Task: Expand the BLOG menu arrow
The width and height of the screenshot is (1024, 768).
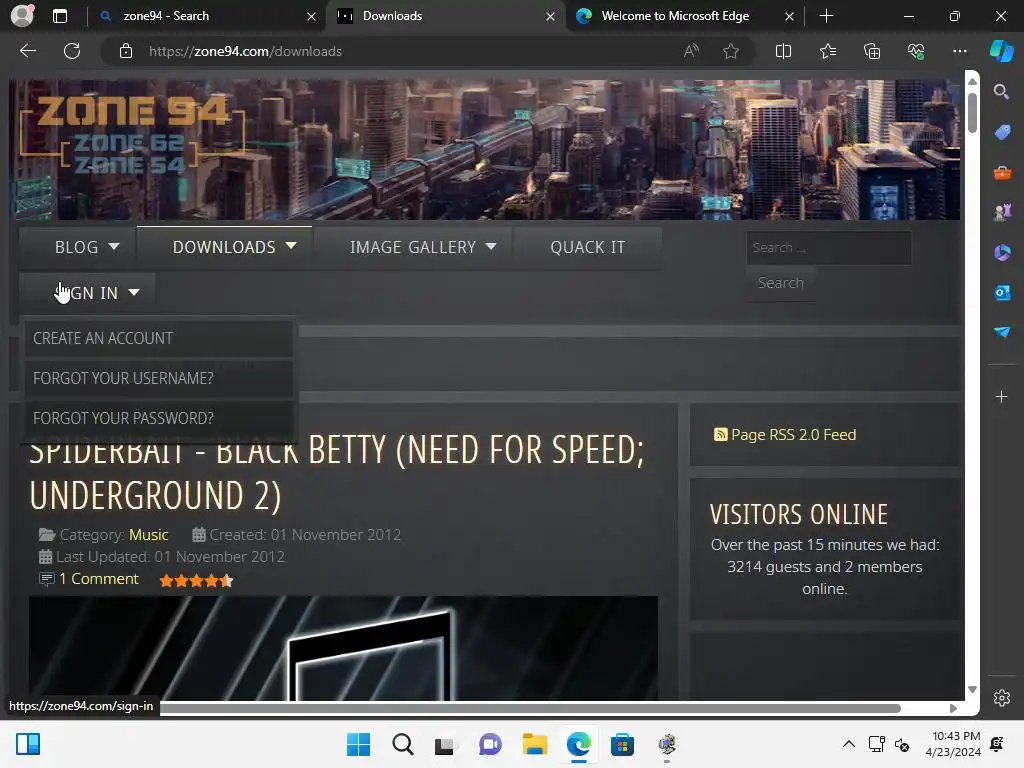Action: pos(114,246)
